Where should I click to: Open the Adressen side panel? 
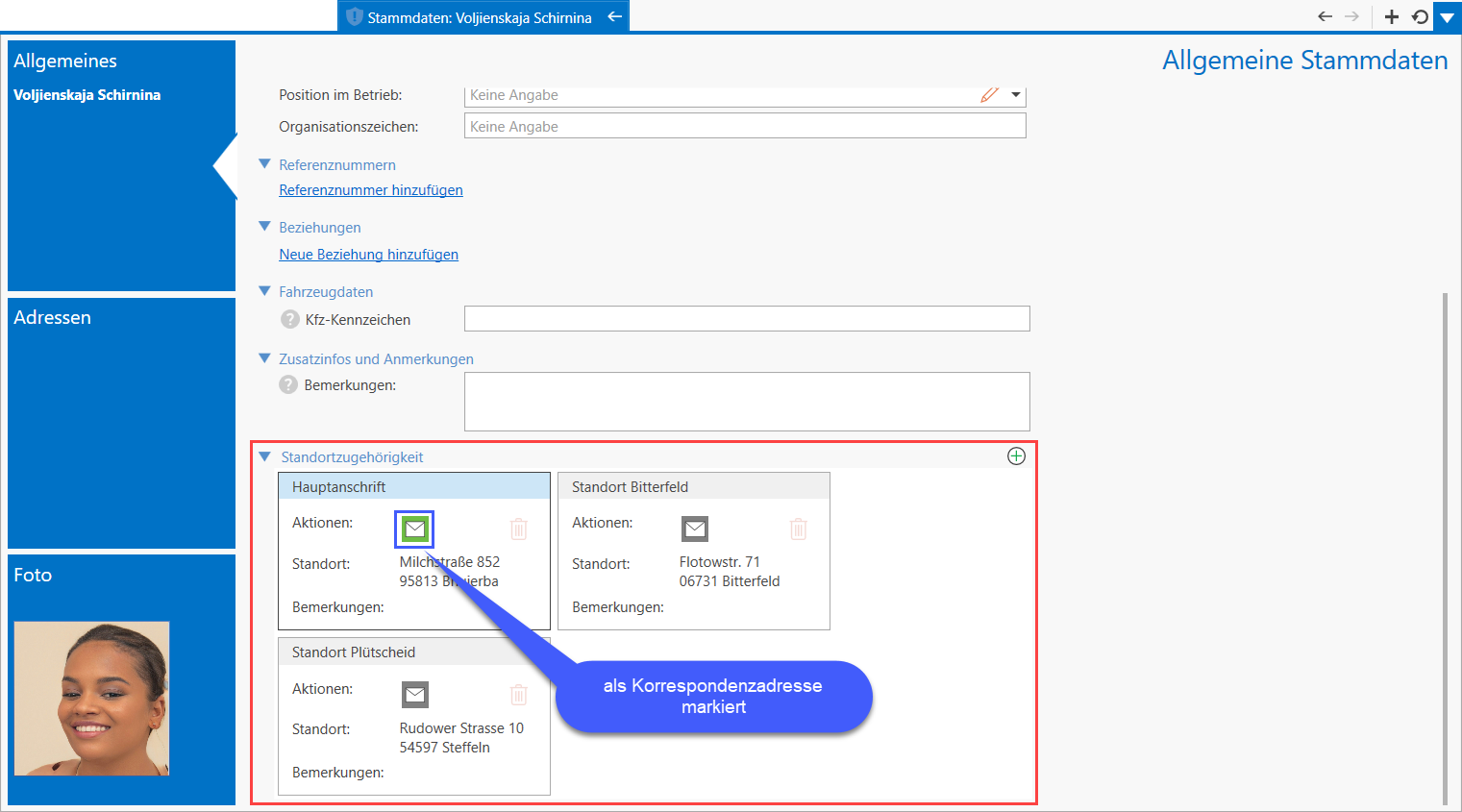point(121,423)
